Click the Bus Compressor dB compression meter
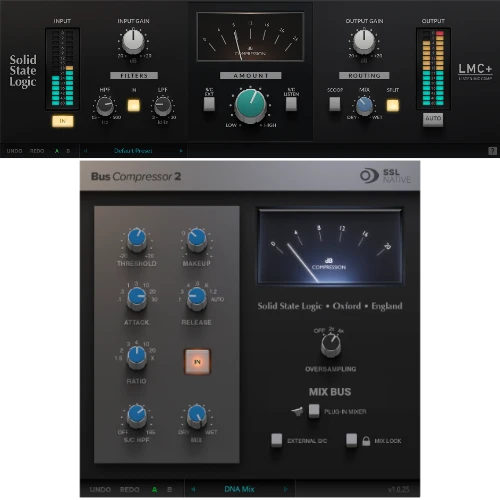This screenshot has height=500, width=500. pos(330,247)
